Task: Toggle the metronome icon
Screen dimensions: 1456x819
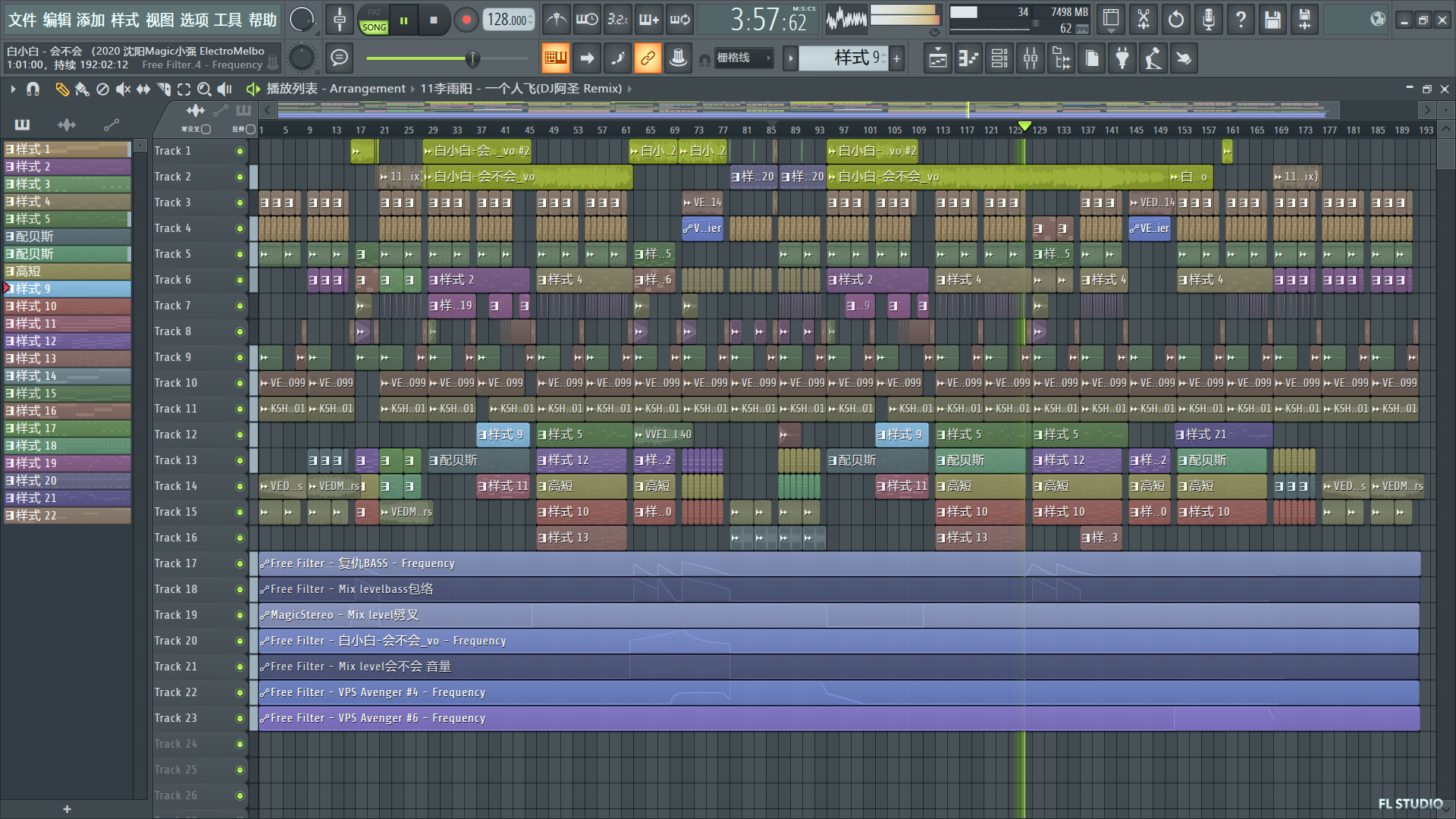Action: (x=556, y=20)
